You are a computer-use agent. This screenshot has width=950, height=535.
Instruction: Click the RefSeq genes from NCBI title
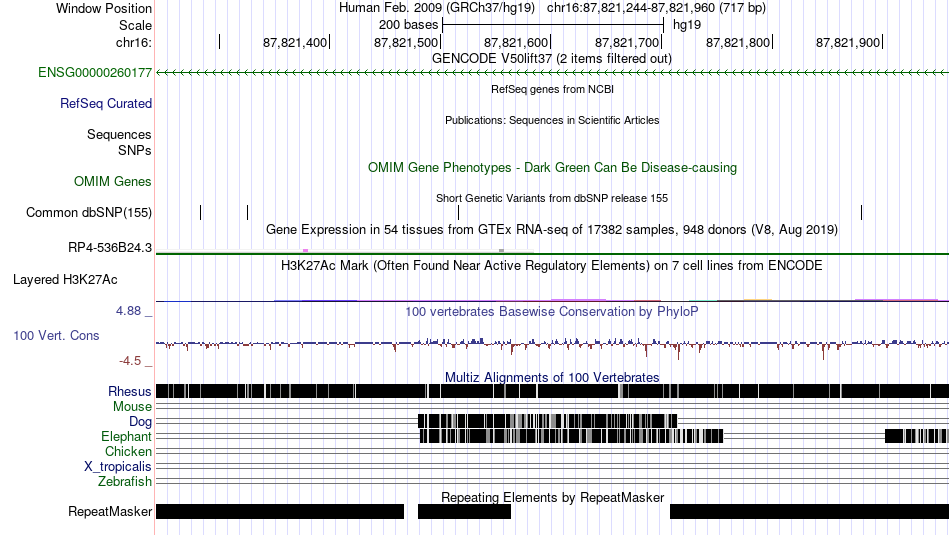point(552,89)
